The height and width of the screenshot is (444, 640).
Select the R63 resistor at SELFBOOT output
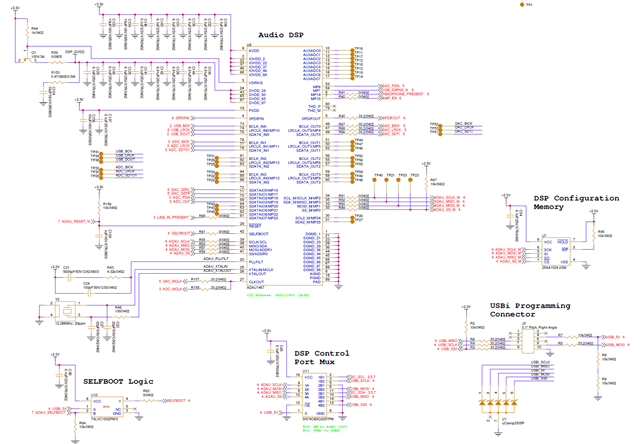click(148, 401)
